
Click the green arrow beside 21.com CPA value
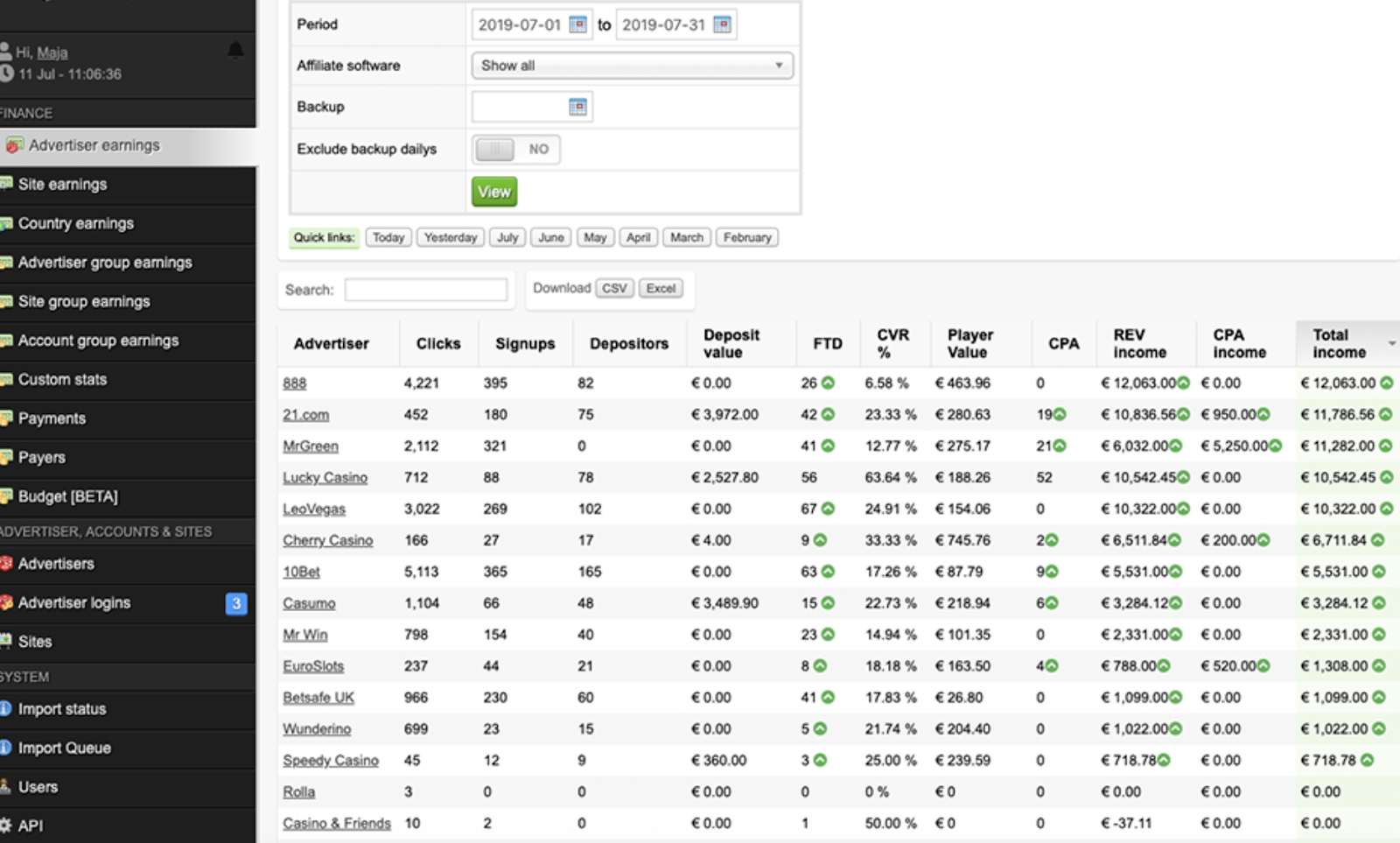tap(1060, 414)
